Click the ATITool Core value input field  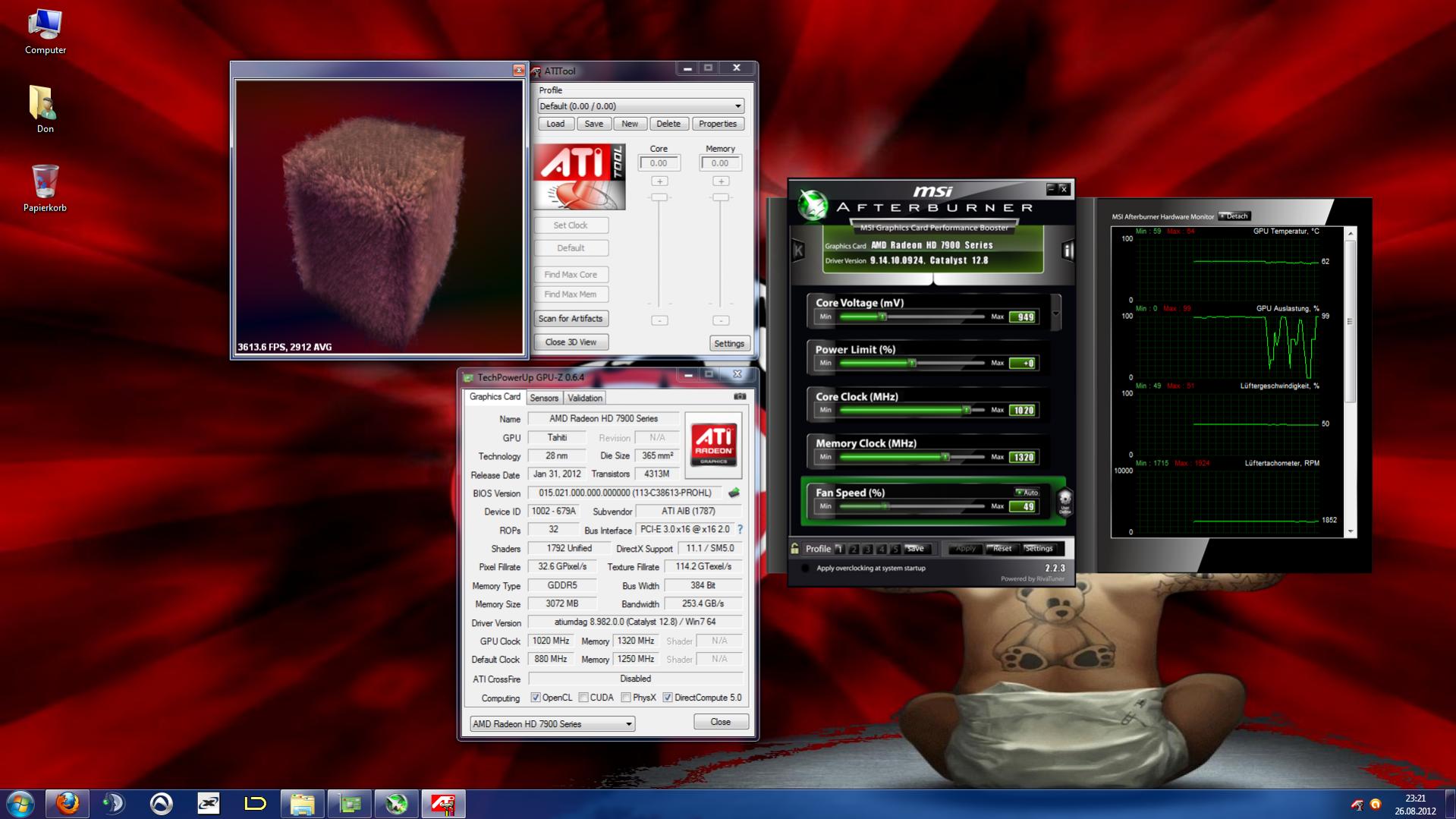coord(659,163)
